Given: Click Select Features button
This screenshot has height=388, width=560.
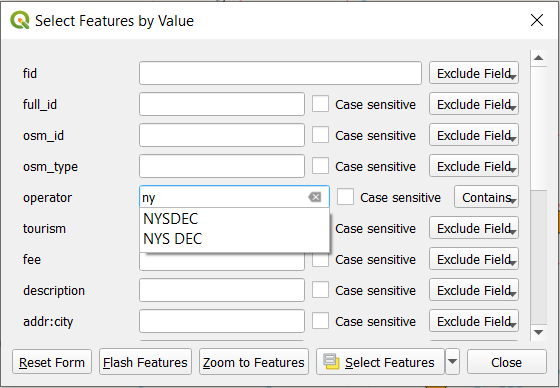Looking at the screenshot, I should click(x=380, y=362).
